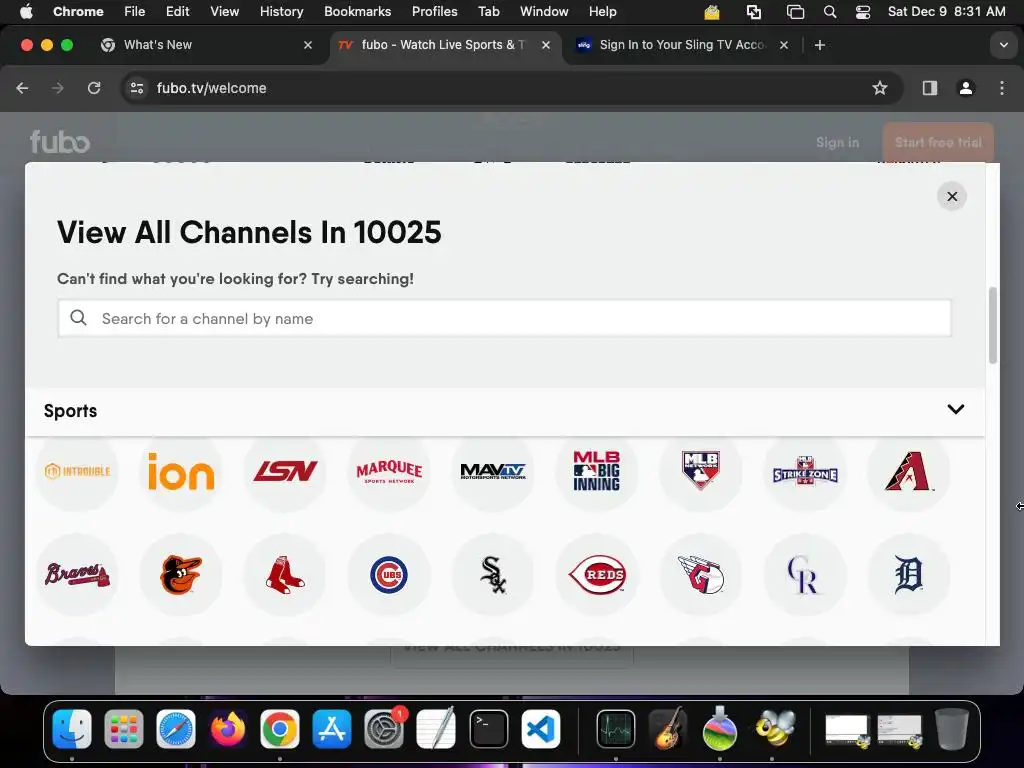Bookmark this page with the star
The image size is (1024, 768).
tap(880, 88)
